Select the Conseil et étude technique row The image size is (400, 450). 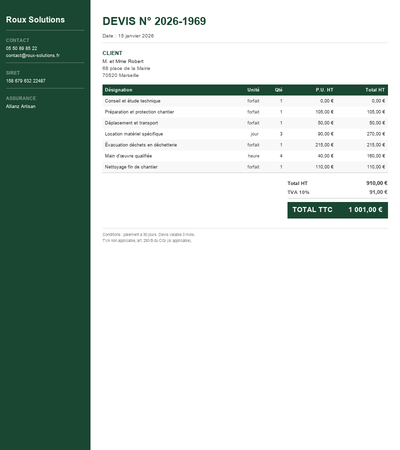coord(245,101)
